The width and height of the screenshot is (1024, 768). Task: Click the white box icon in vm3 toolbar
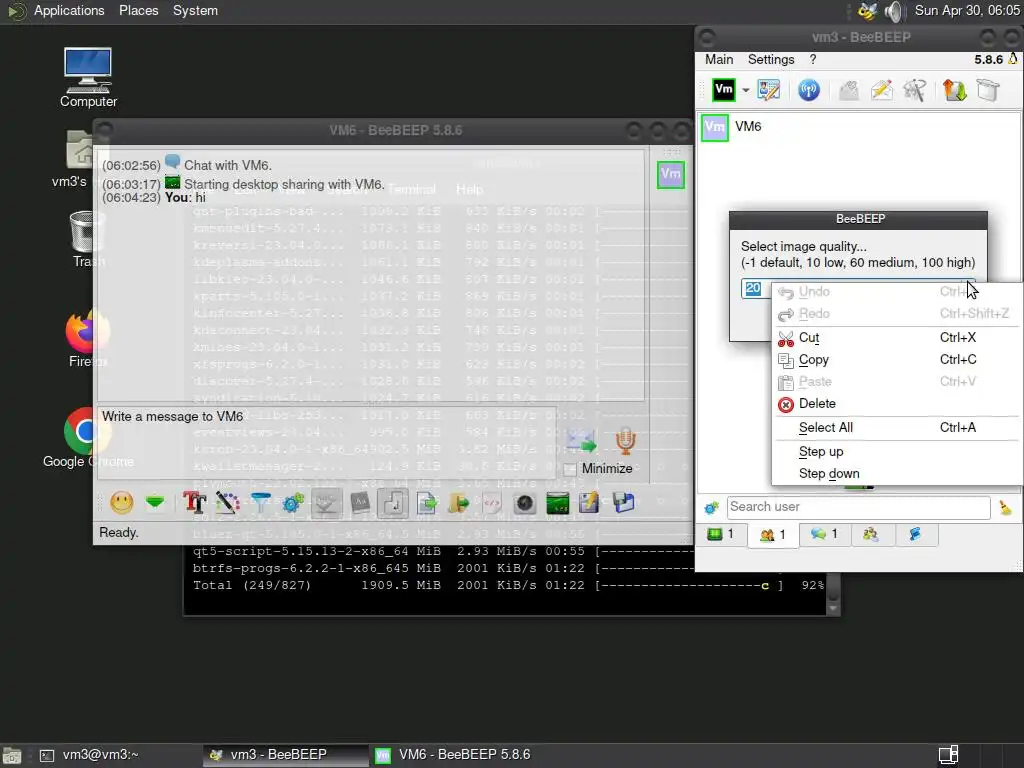click(x=987, y=89)
